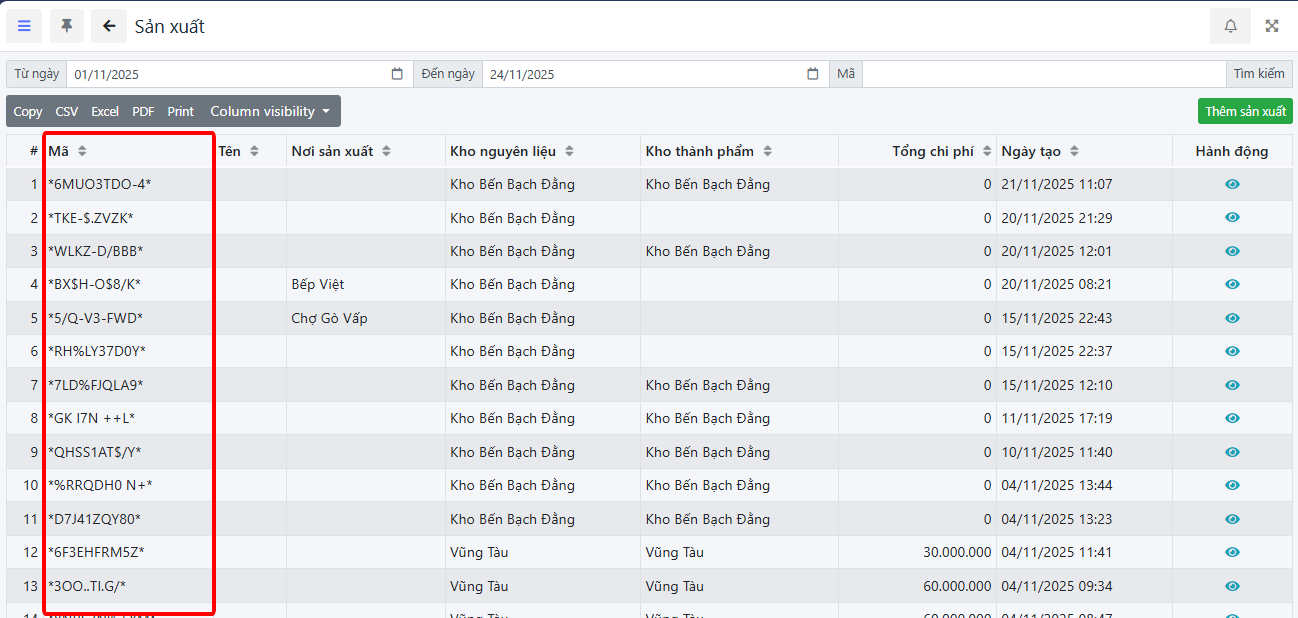View details of row *6MUO3TDO-4*
This screenshot has width=1298, height=618.
1232,184
